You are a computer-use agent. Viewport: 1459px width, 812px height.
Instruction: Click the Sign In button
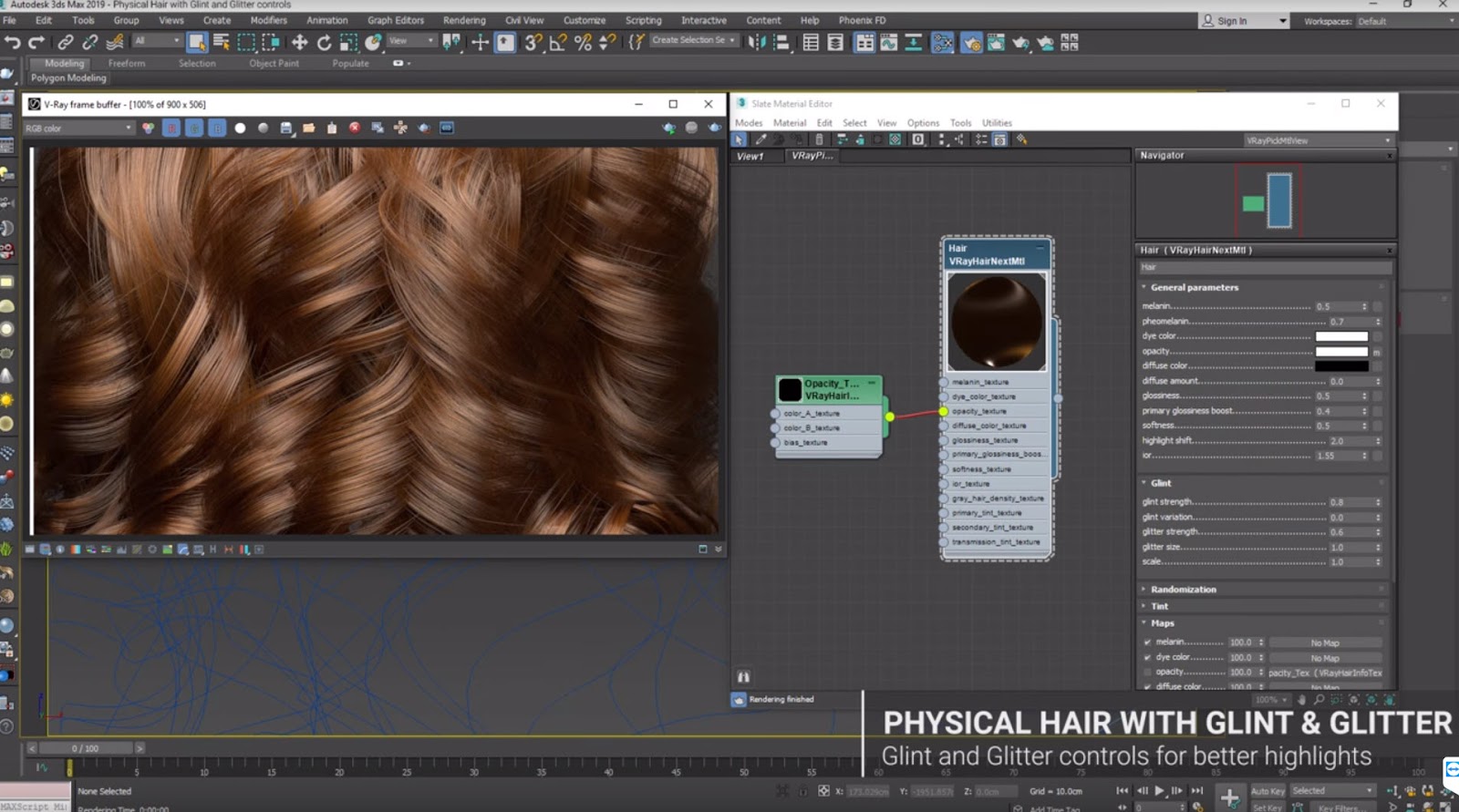point(1231,21)
